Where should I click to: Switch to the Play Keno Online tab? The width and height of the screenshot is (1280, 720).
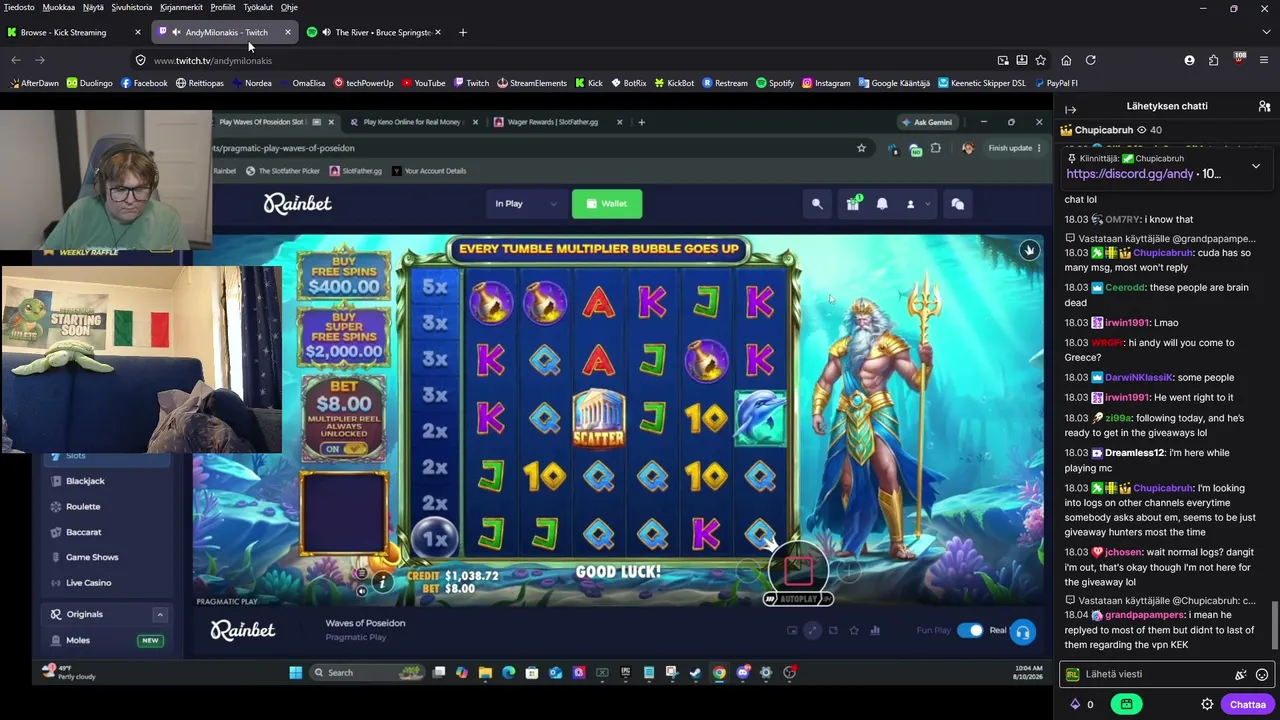point(412,122)
